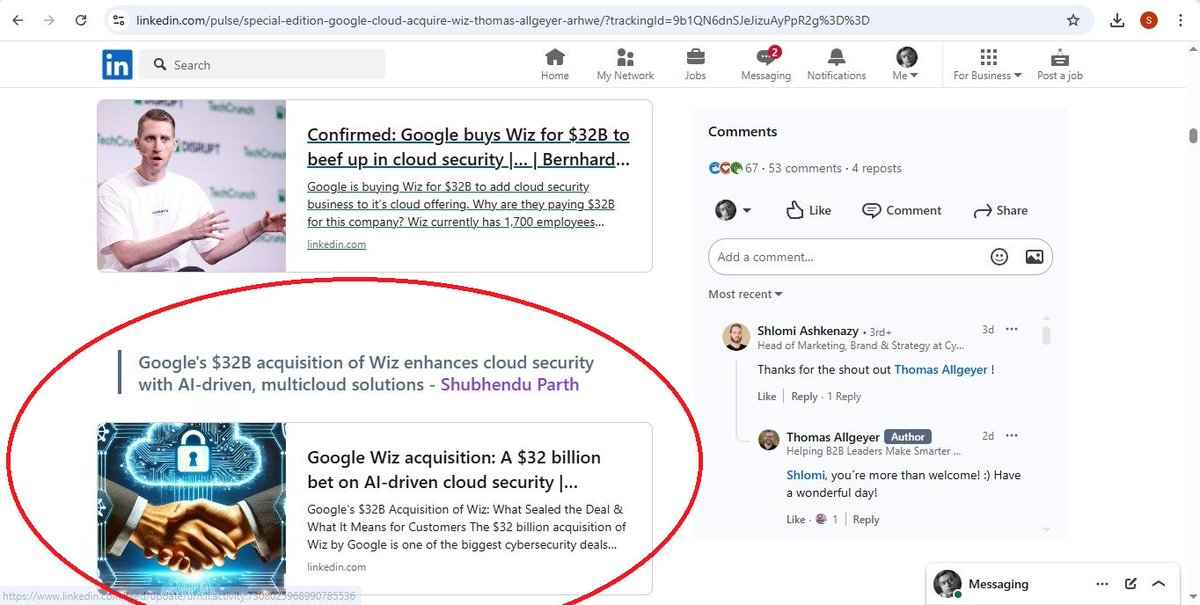Screen dimensions: 1200x605
Task: Open Confirmed: Google buys Wiz article title
Action: click(x=469, y=147)
